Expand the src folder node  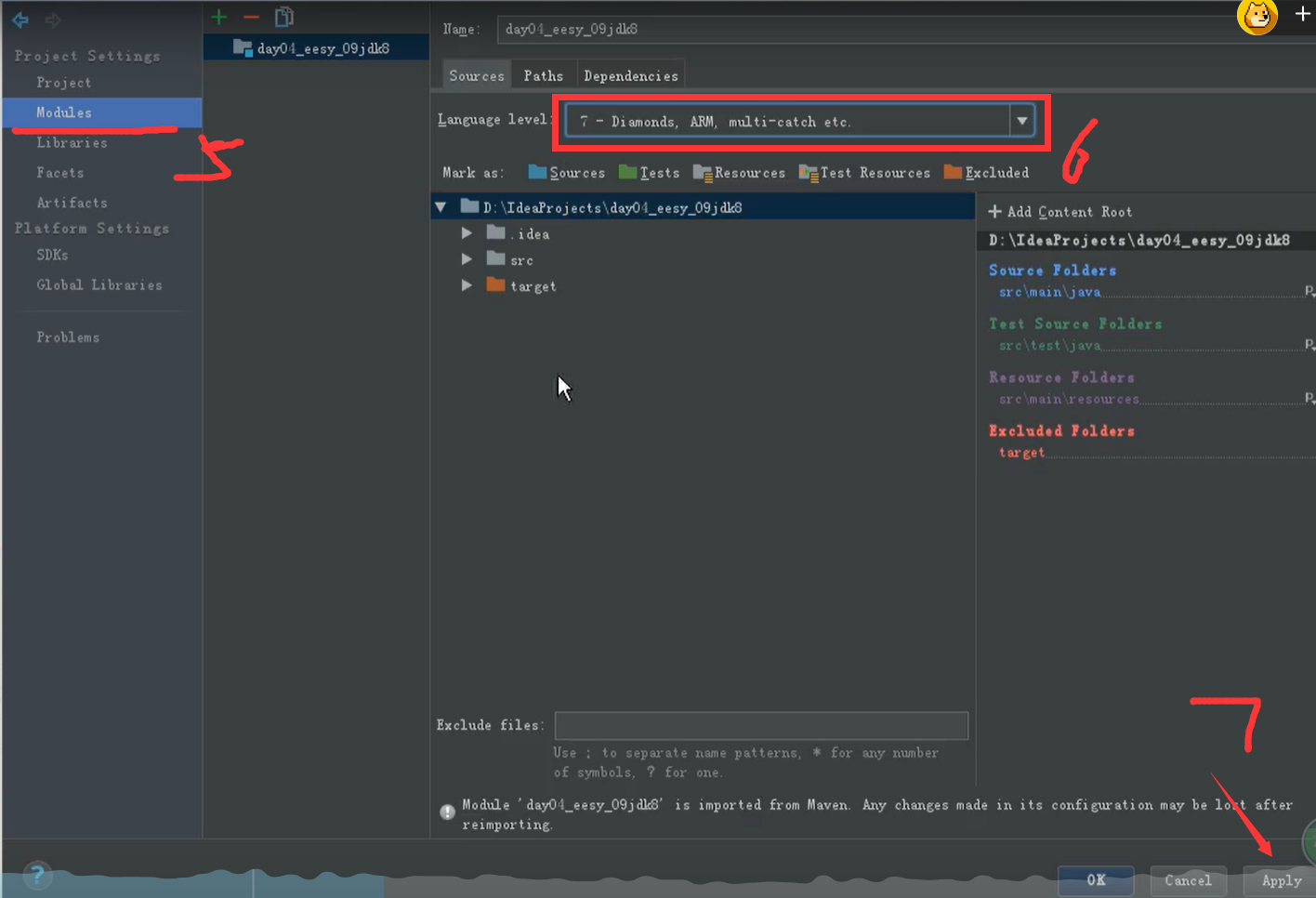pyautogui.click(x=467, y=259)
